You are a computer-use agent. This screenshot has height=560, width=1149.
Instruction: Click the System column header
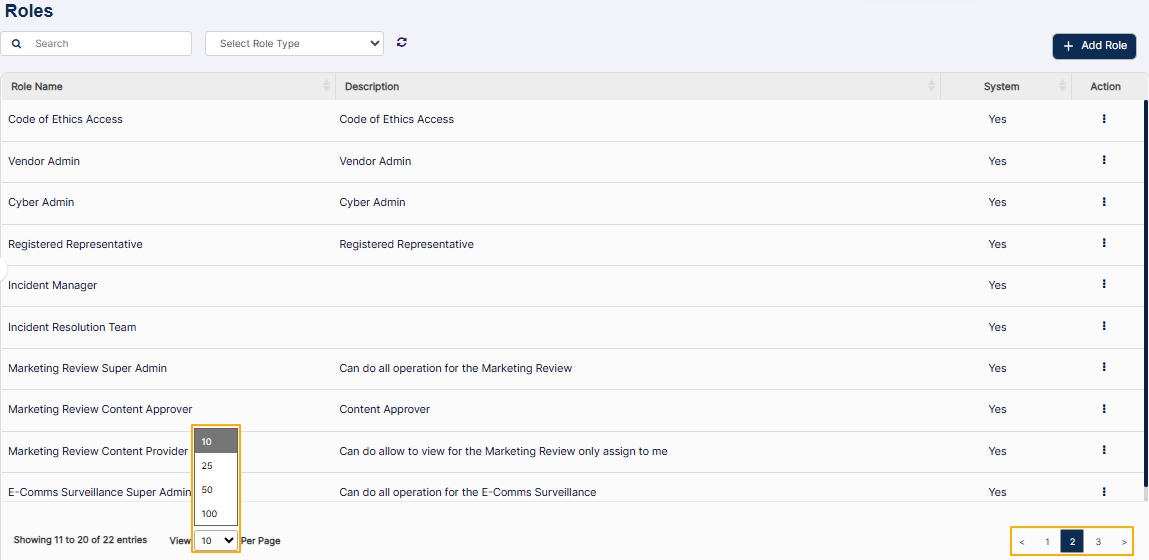tap(1005, 86)
